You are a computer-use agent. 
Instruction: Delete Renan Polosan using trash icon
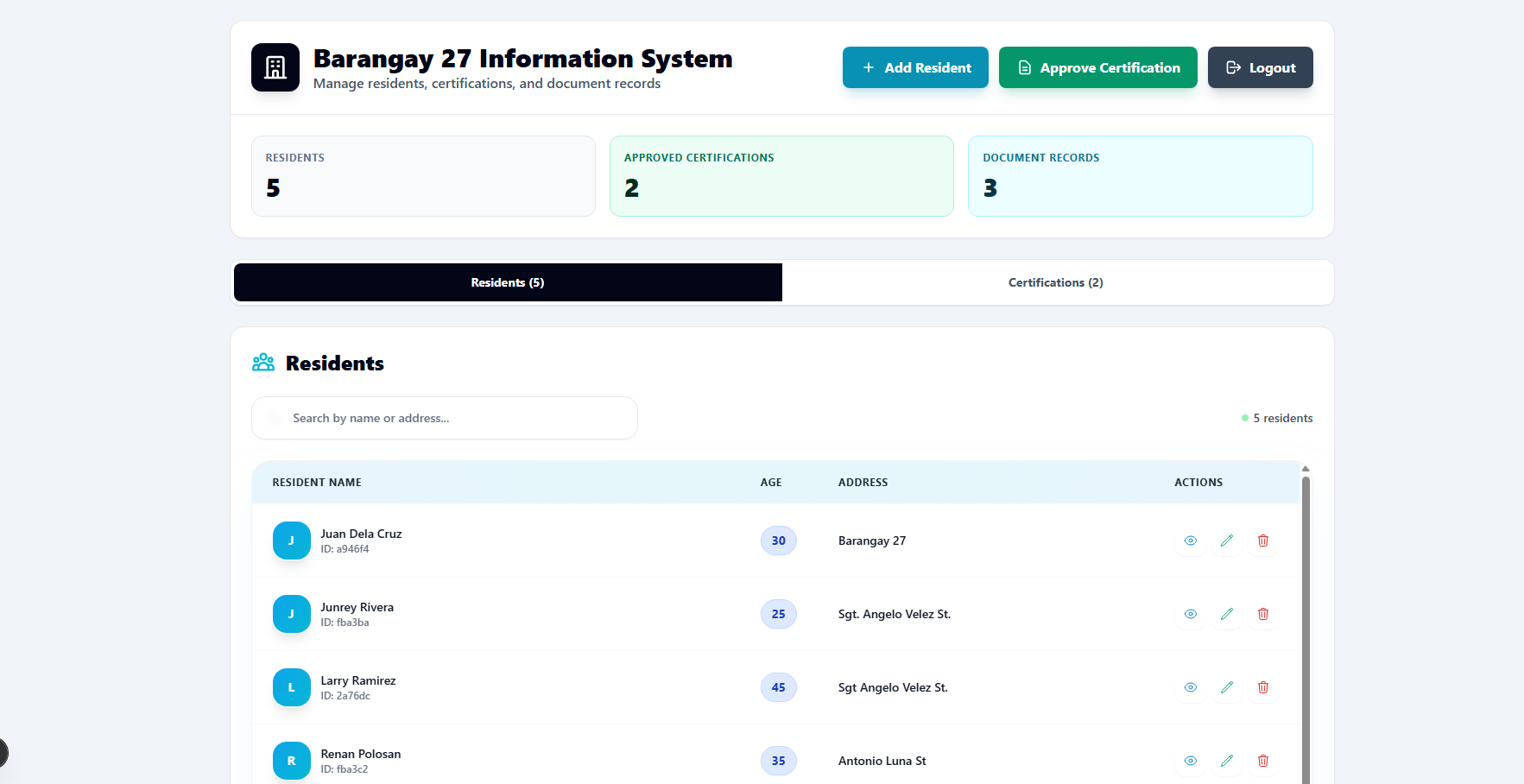[x=1263, y=761]
